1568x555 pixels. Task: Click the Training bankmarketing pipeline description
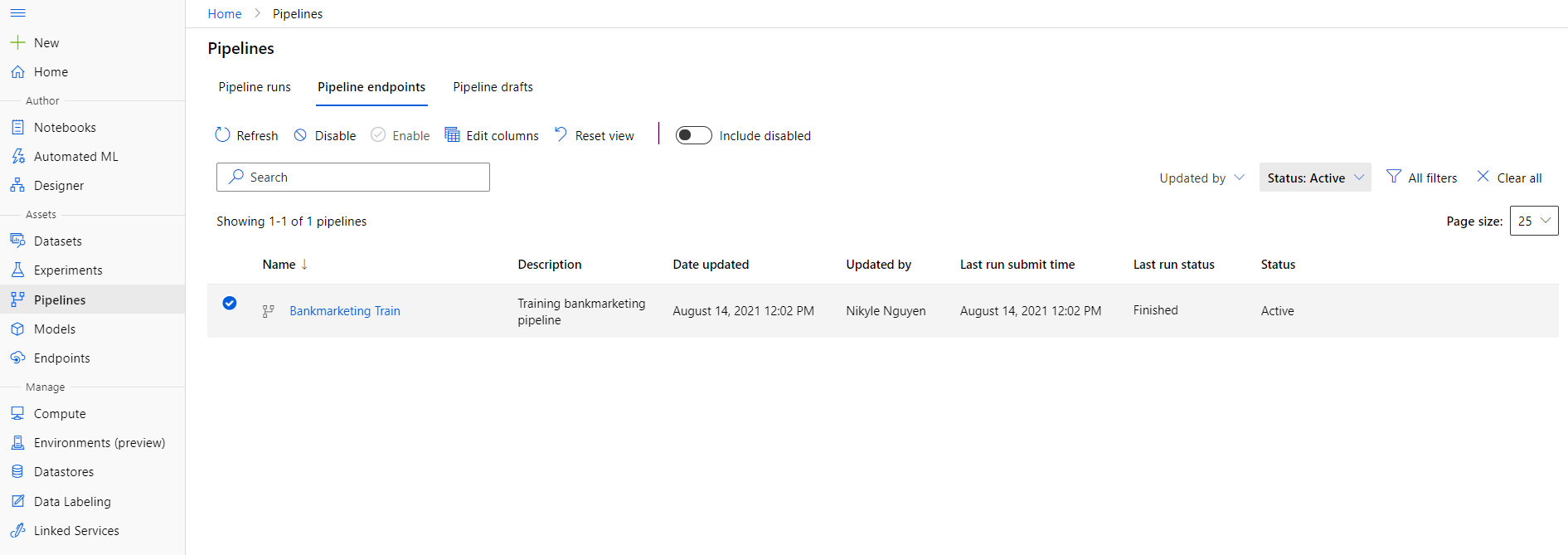tap(581, 312)
